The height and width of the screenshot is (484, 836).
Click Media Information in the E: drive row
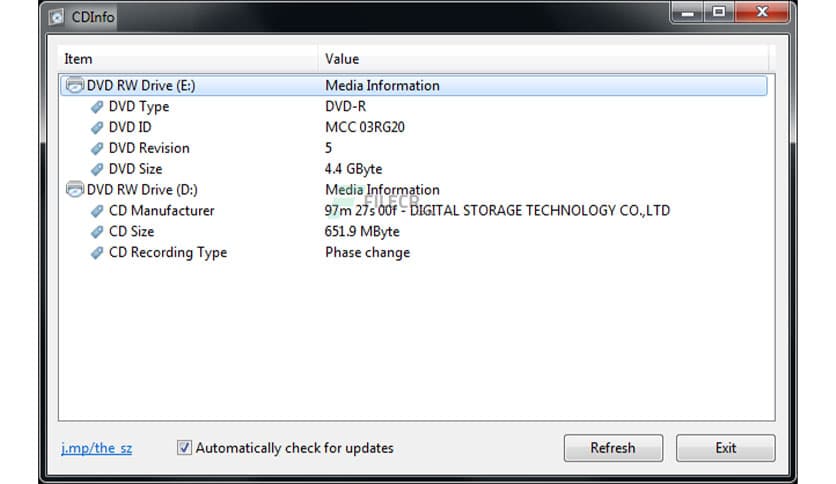pos(382,85)
